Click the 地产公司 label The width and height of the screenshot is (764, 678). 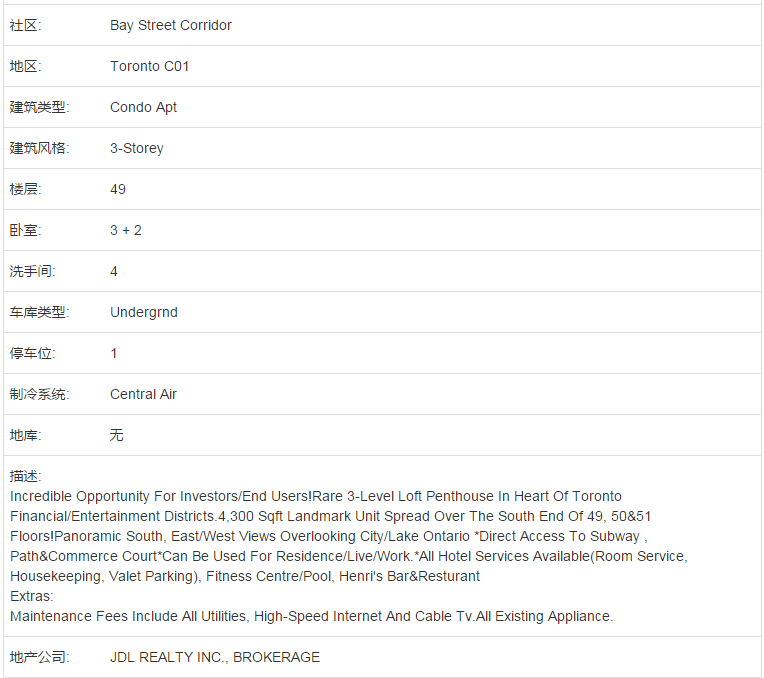pos(39,657)
